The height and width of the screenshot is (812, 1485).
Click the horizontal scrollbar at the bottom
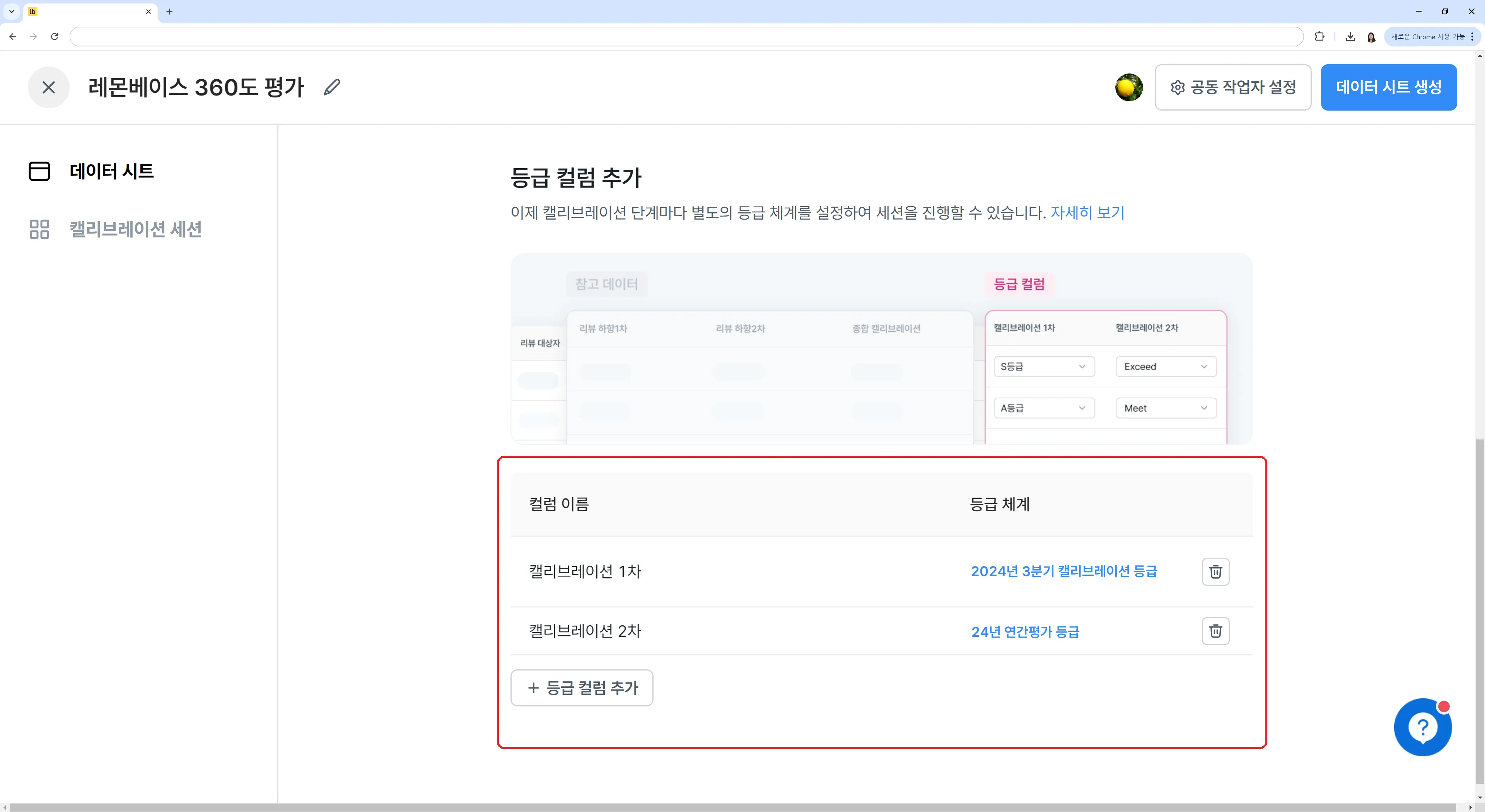732,807
